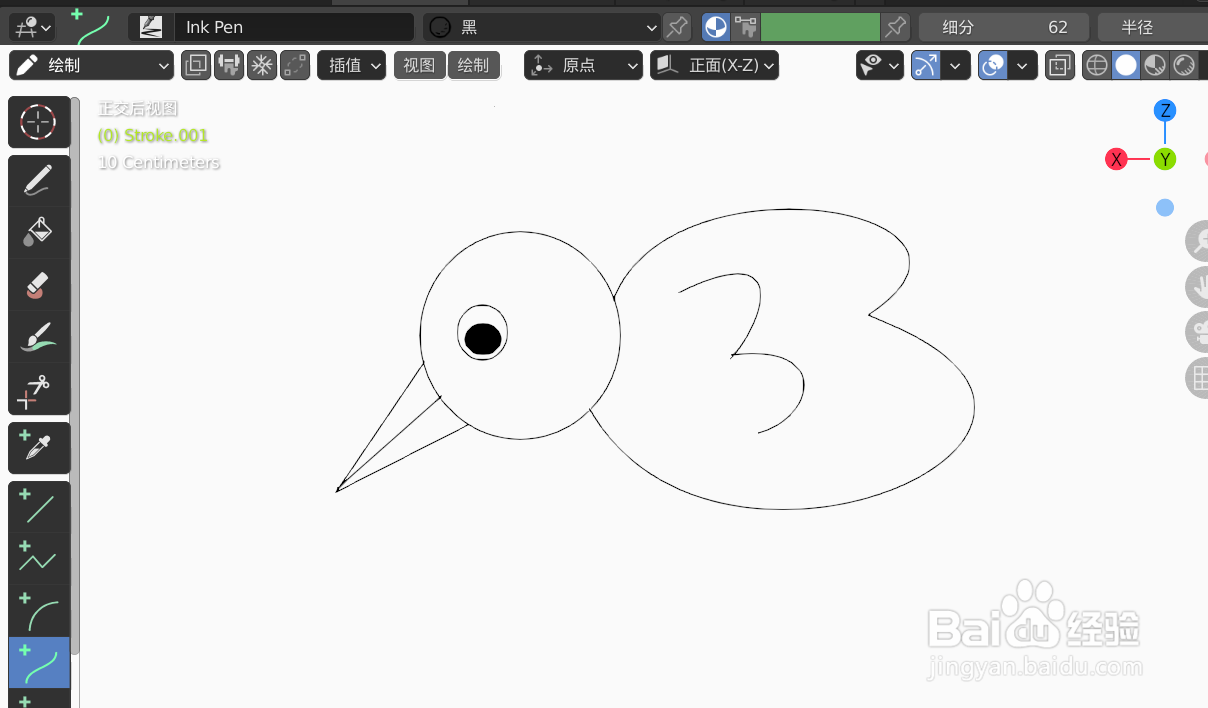This screenshot has width=1208, height=708.
Task: Click the 正交后视图 view label
Action: [138, 108]
